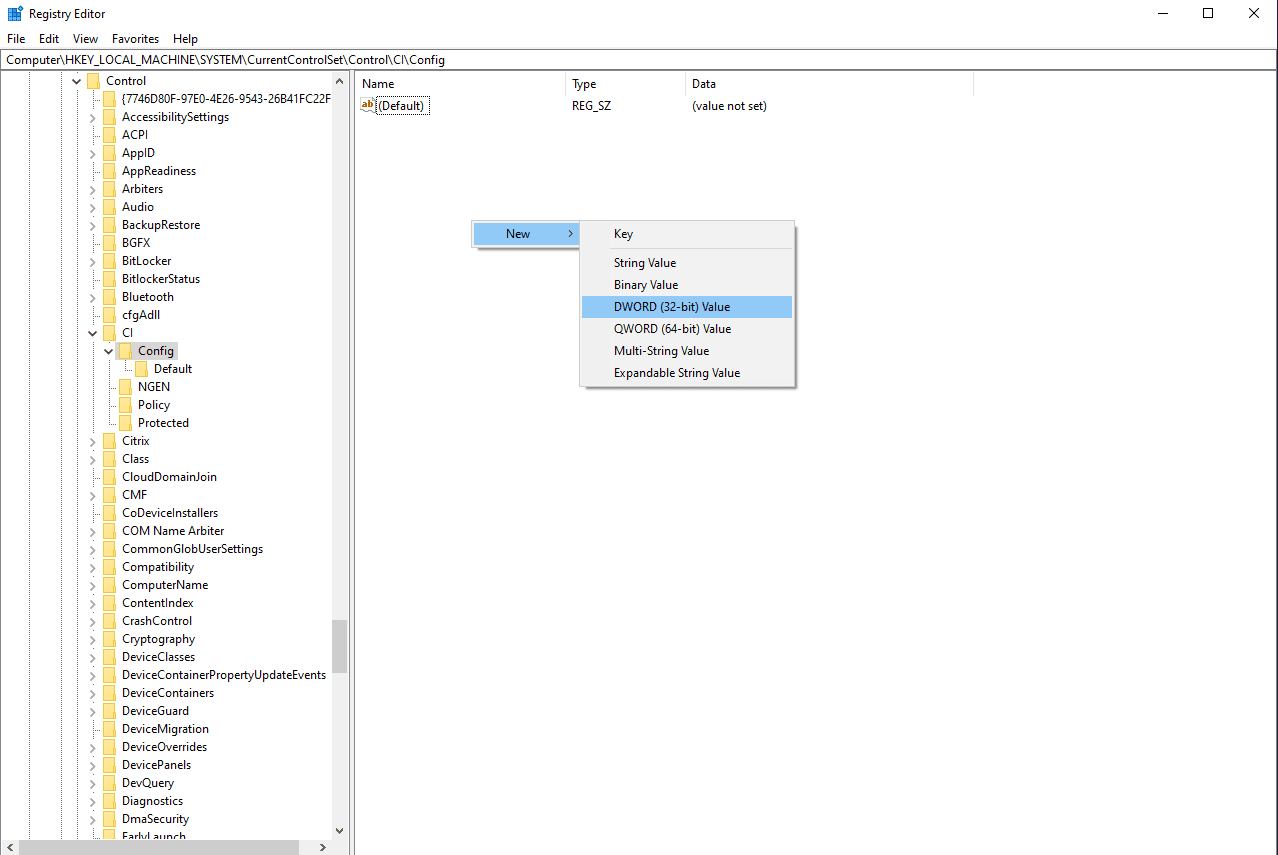
Task: Collapse the CI key tree node
Action: tap(93, 333)
